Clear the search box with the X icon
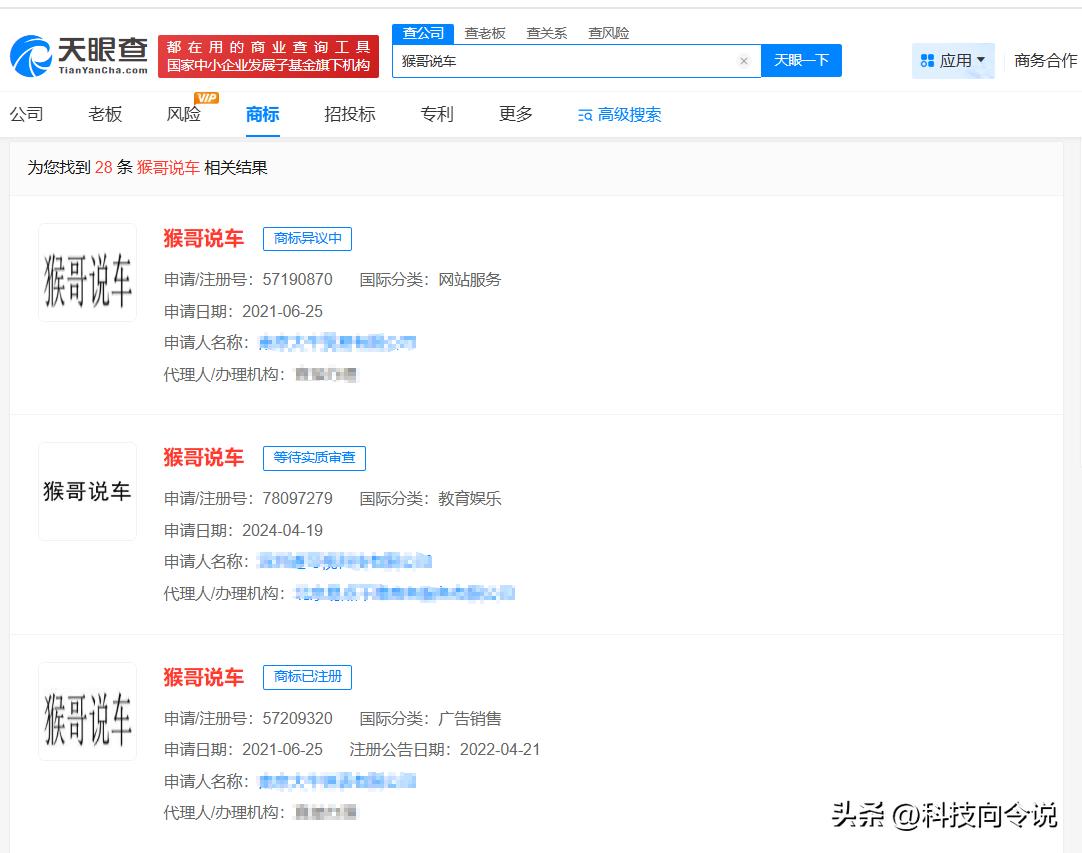Viewport: 1082px width, 853px height. 744,61
